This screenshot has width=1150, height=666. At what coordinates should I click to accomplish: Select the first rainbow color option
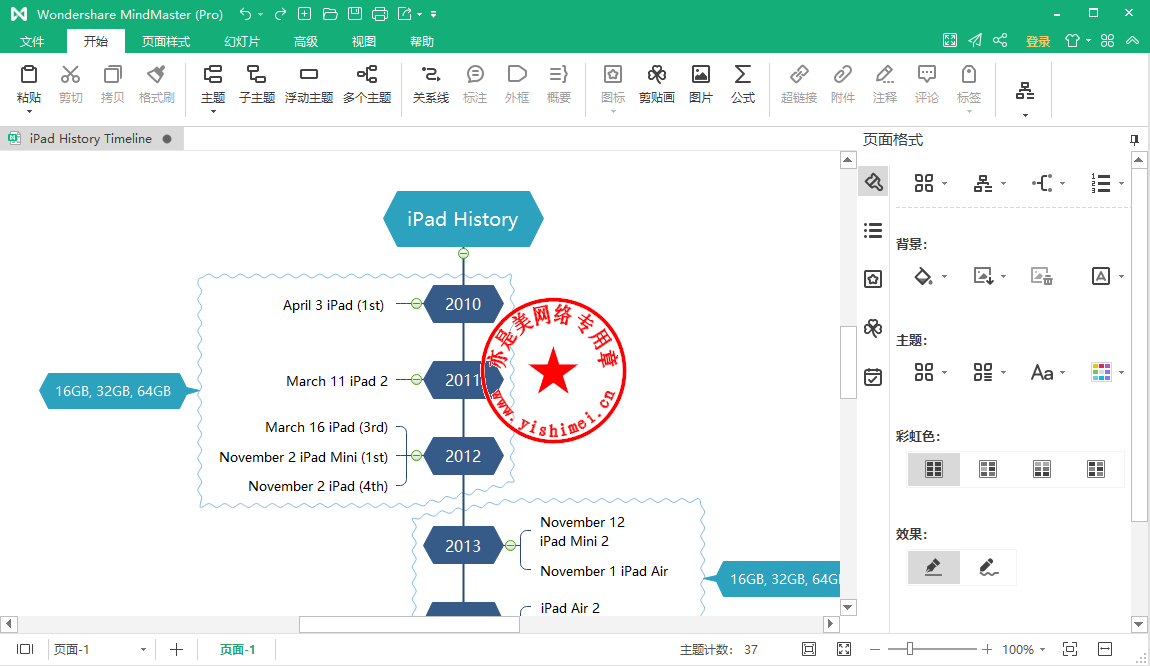pos(934,469)
